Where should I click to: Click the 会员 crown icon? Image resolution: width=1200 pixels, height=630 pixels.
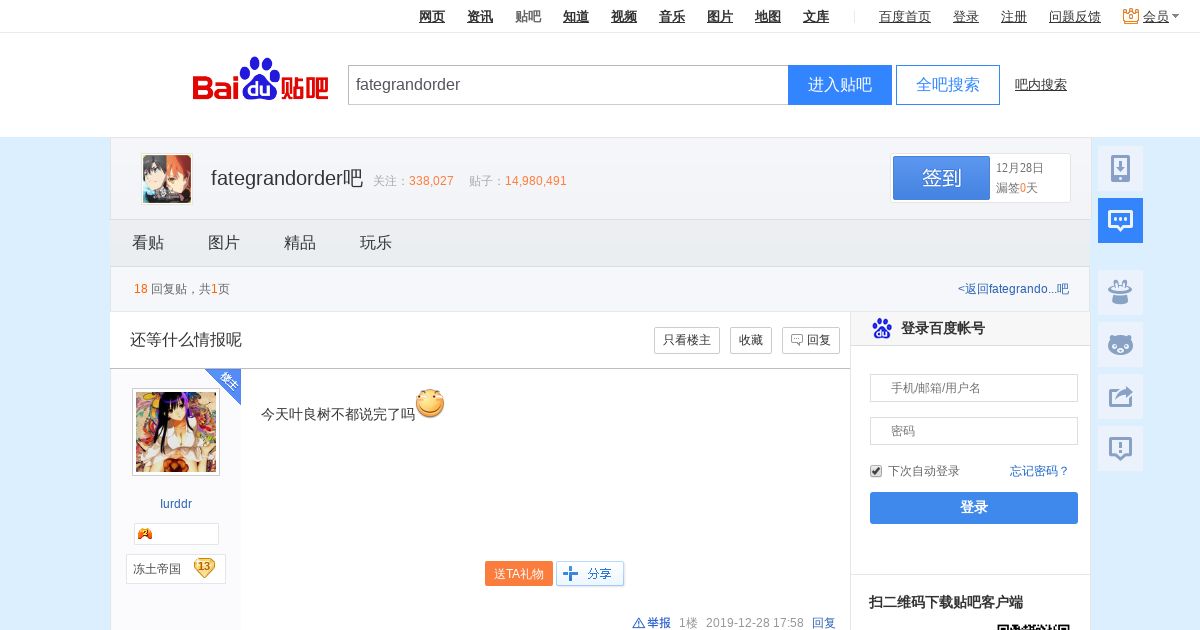point(1131,16)
